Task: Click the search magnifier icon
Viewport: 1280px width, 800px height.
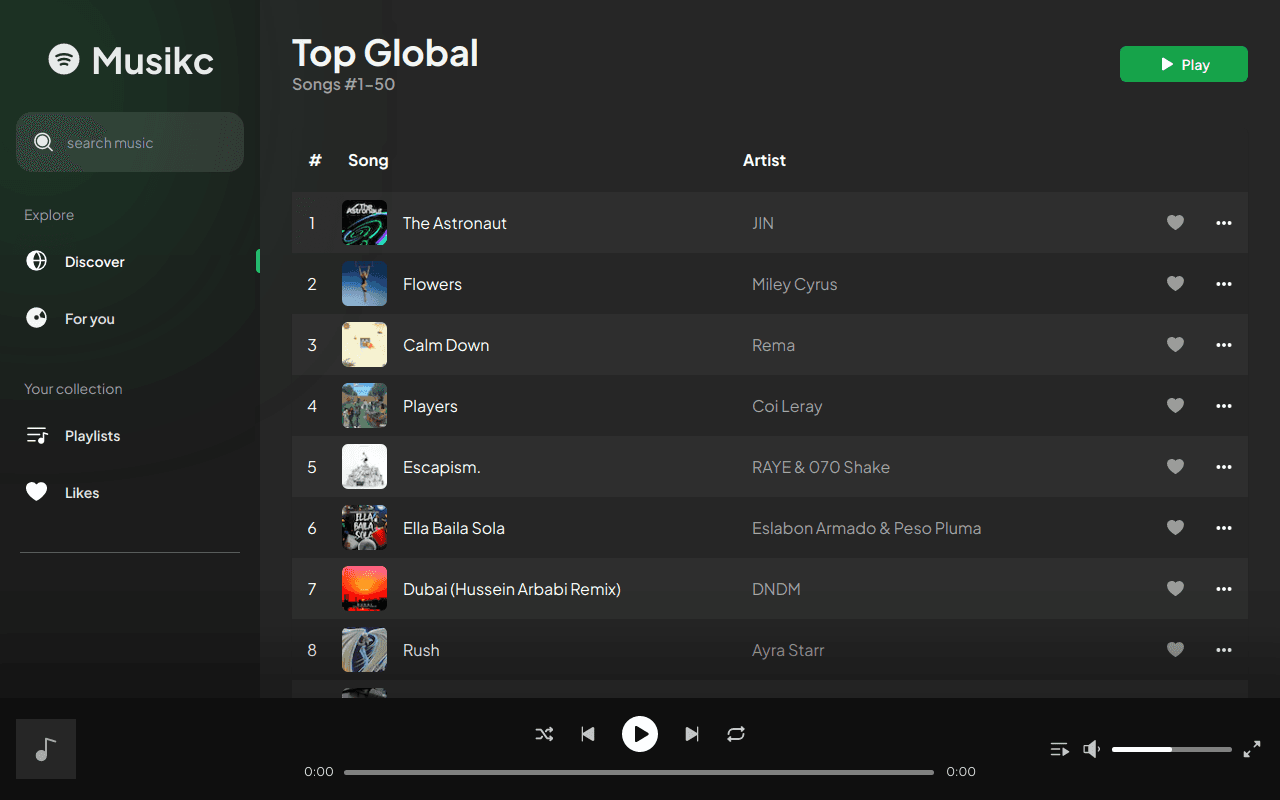Action: tap(43, 142)
